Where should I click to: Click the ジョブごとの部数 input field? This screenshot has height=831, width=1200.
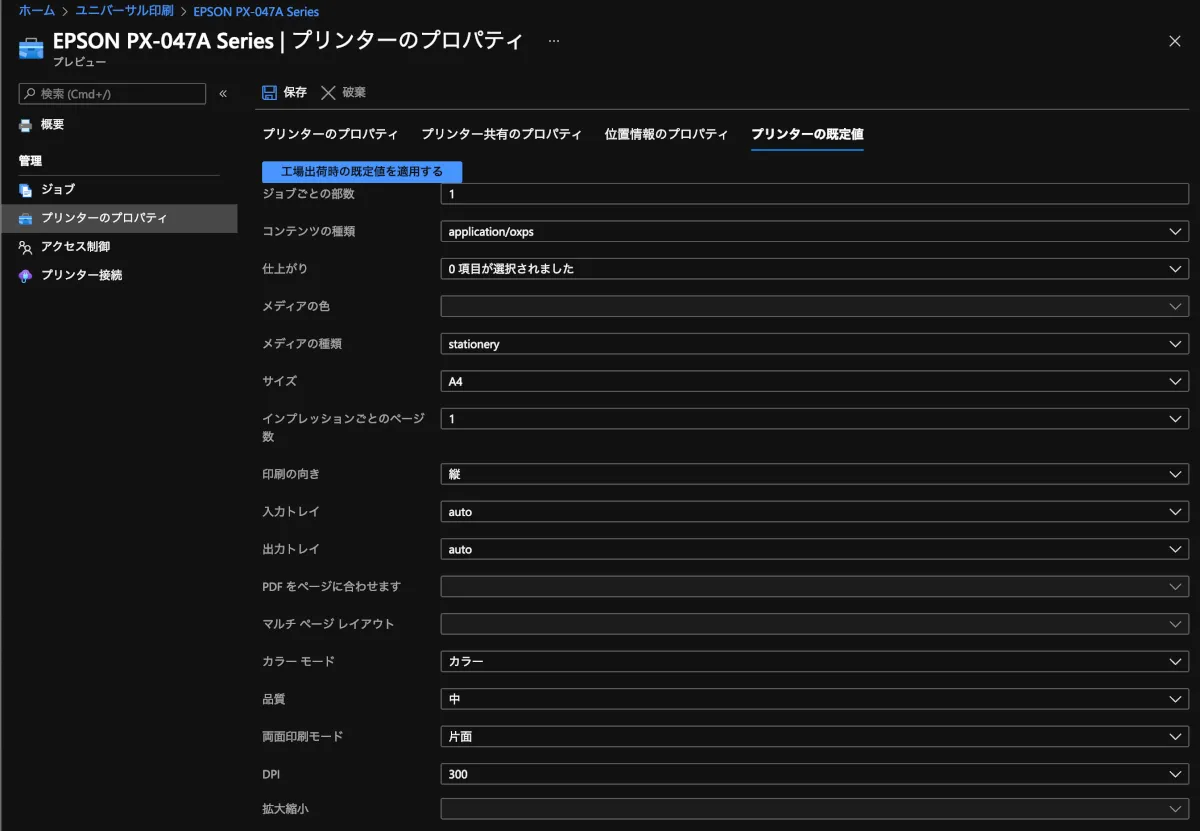[814, 194]
